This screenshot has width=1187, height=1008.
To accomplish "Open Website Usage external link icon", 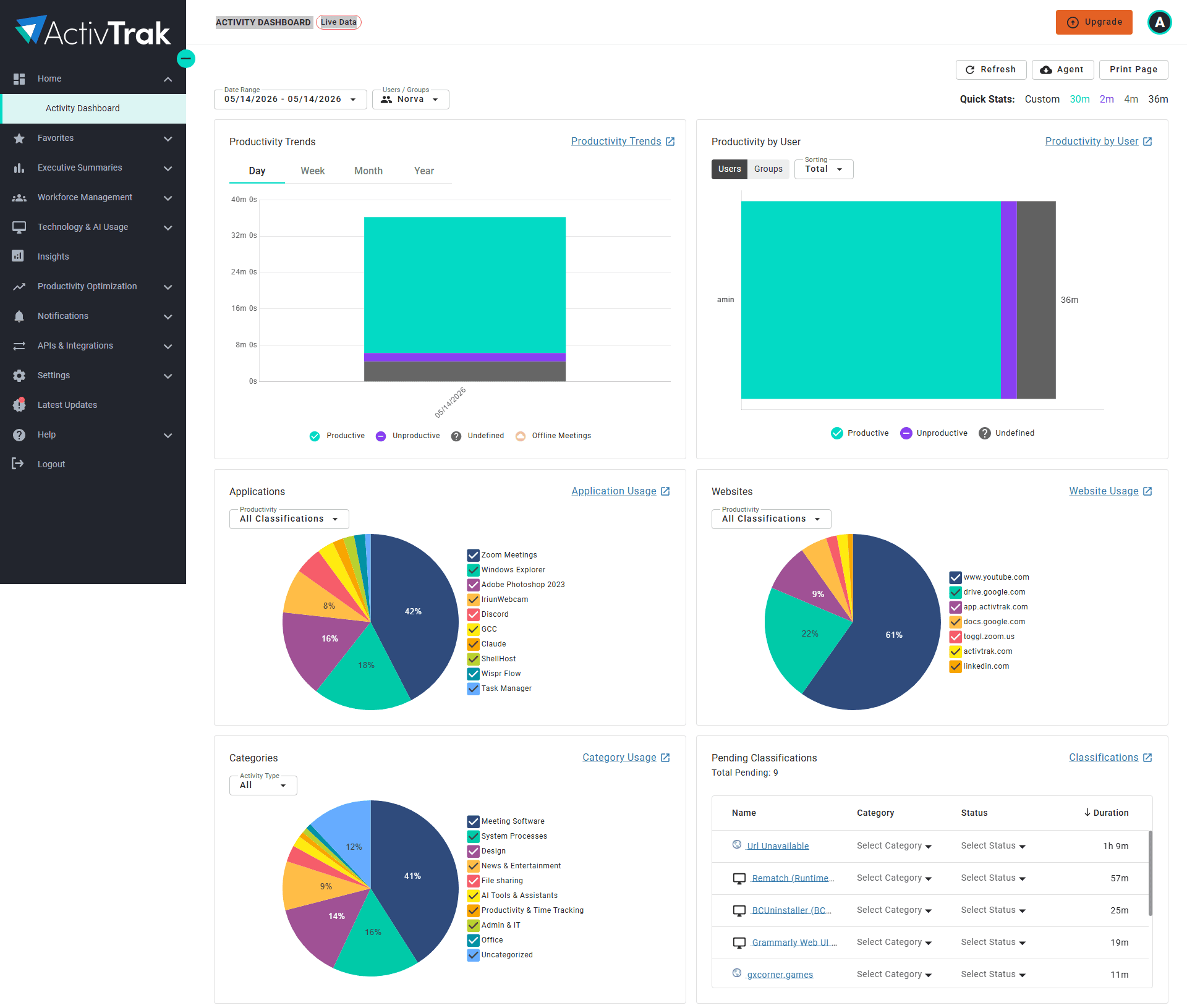I will coord(1147,491).
